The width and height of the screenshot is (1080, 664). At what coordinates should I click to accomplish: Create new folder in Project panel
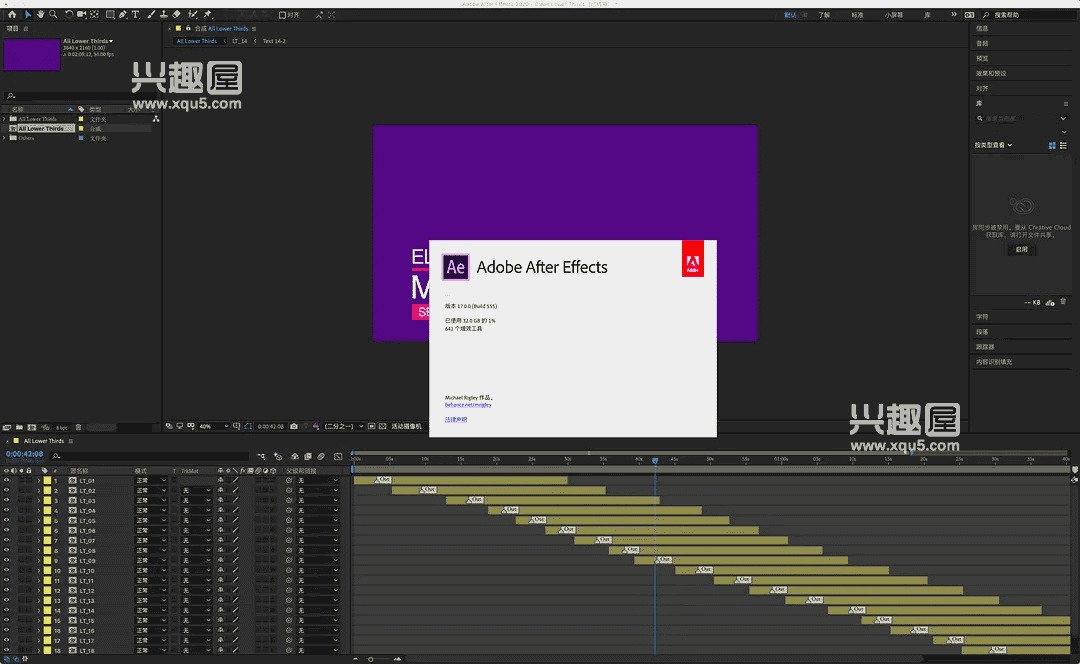pos(19,427)
